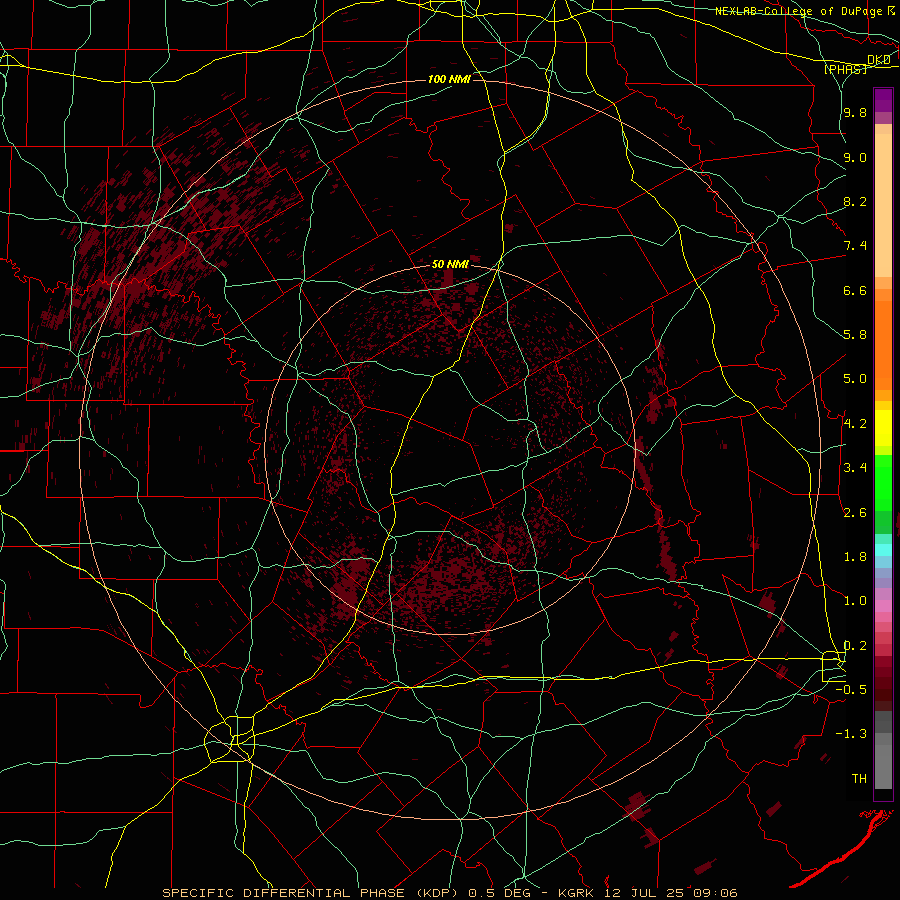Pick the bright green swatch beside 3.4

click(x=883, y=482)
